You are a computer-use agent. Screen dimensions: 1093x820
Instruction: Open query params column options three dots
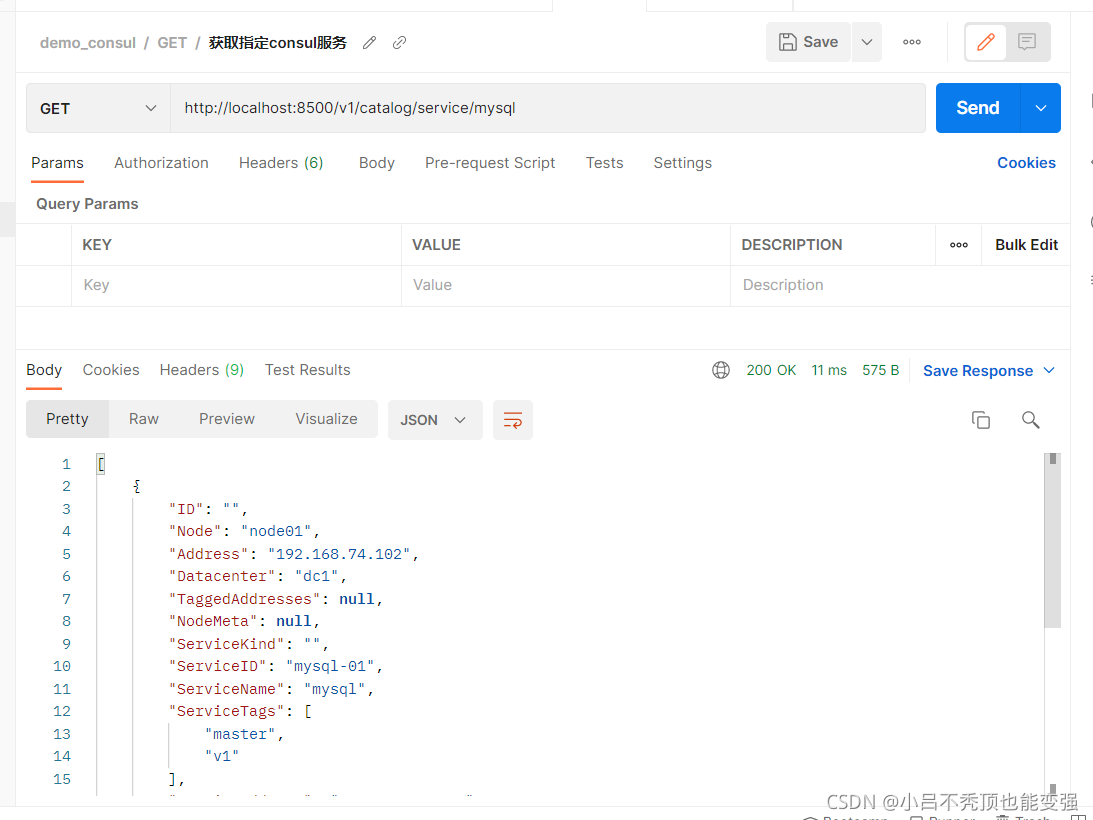point(958,245)
